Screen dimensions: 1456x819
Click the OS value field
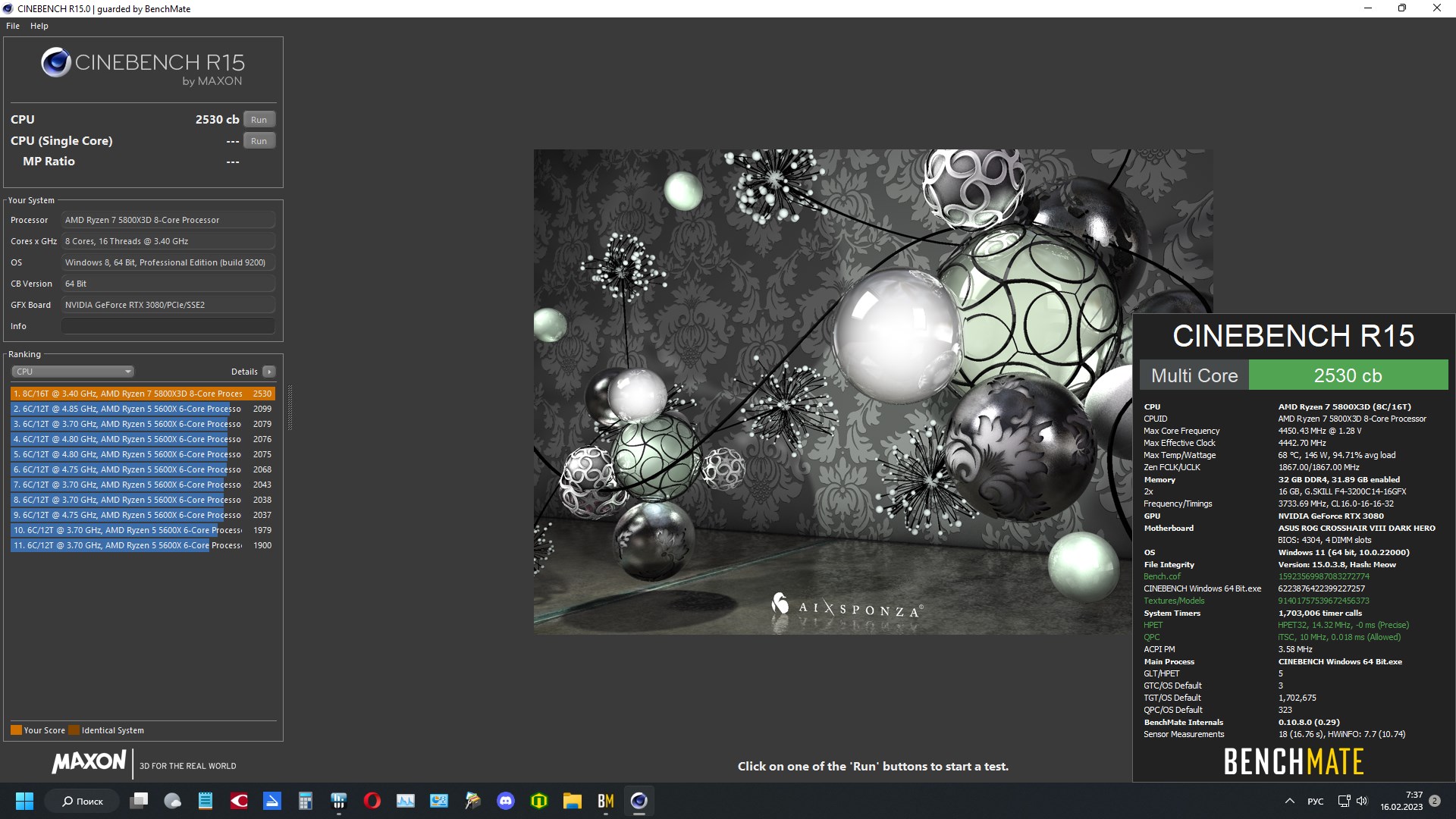tap(168, 262)
